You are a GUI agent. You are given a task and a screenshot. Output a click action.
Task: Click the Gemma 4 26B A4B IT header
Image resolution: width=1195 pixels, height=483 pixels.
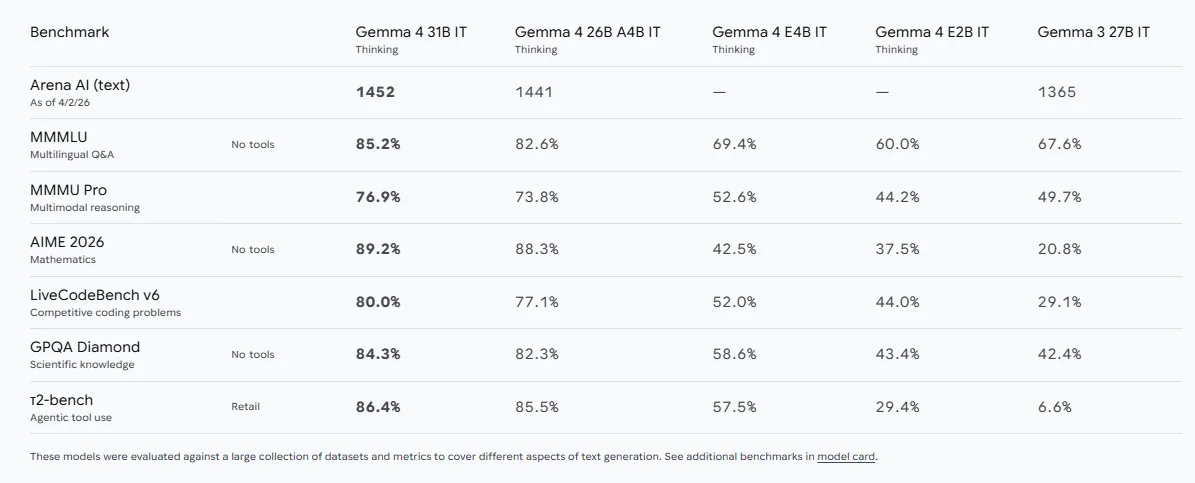coord(587,32)
